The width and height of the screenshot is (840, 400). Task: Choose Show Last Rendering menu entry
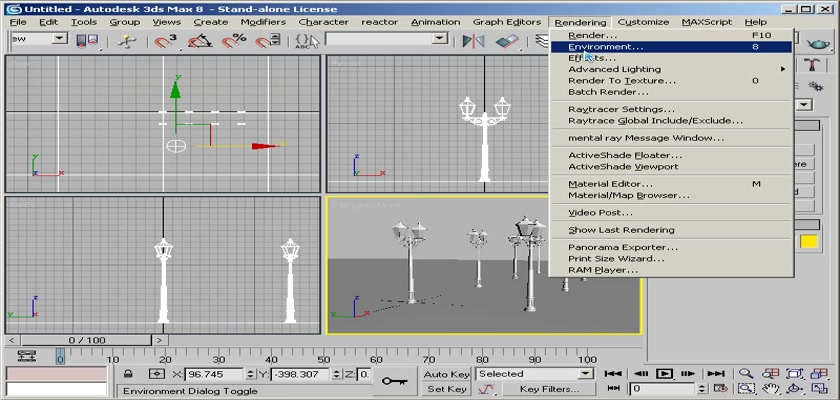[x=671, y=230]
